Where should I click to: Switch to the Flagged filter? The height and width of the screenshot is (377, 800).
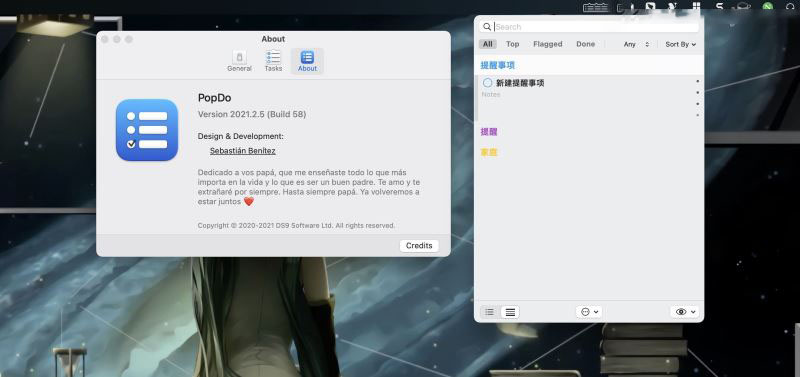[x=547, y=44]
